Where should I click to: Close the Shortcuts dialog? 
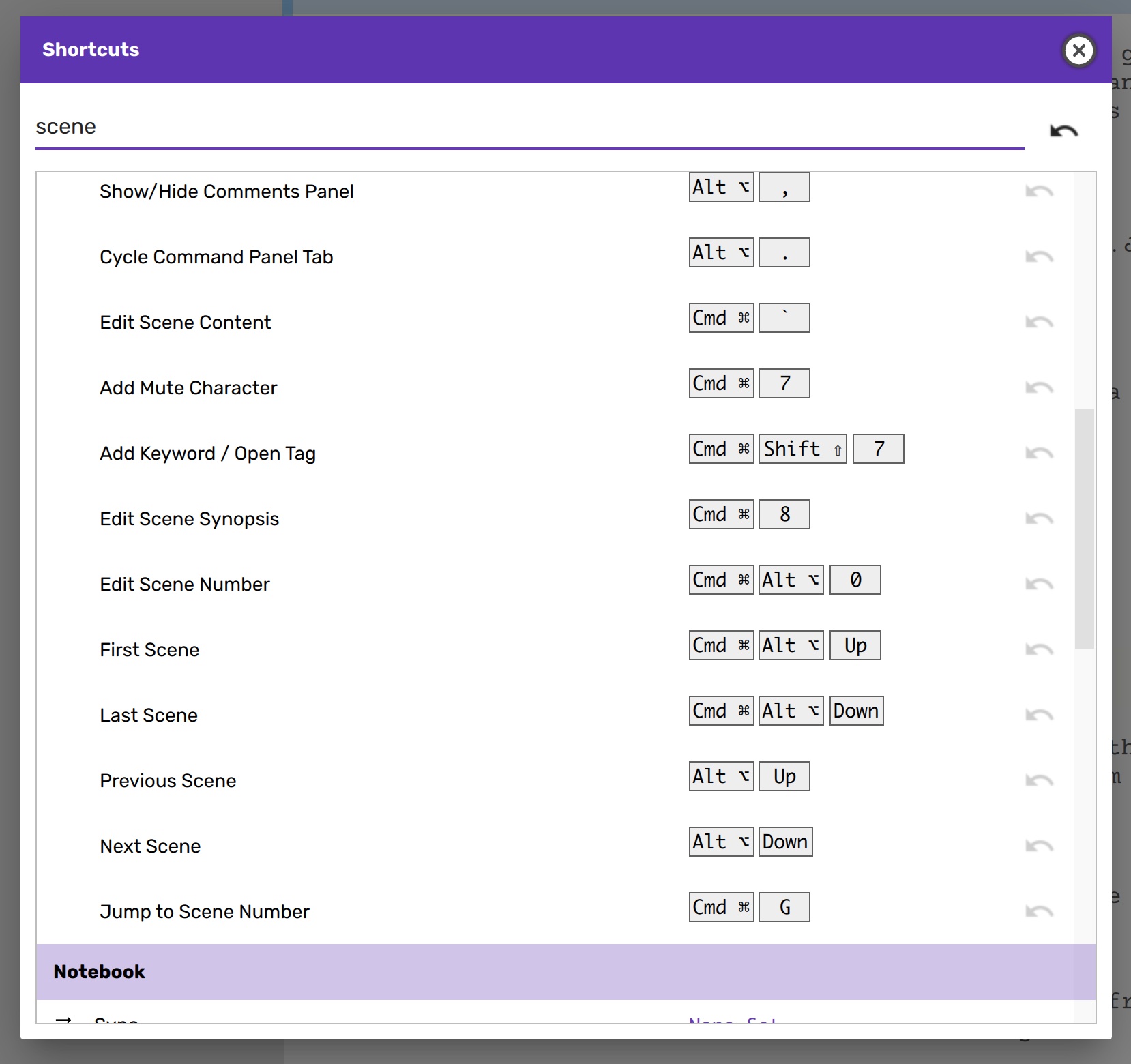pos(1078,50)
